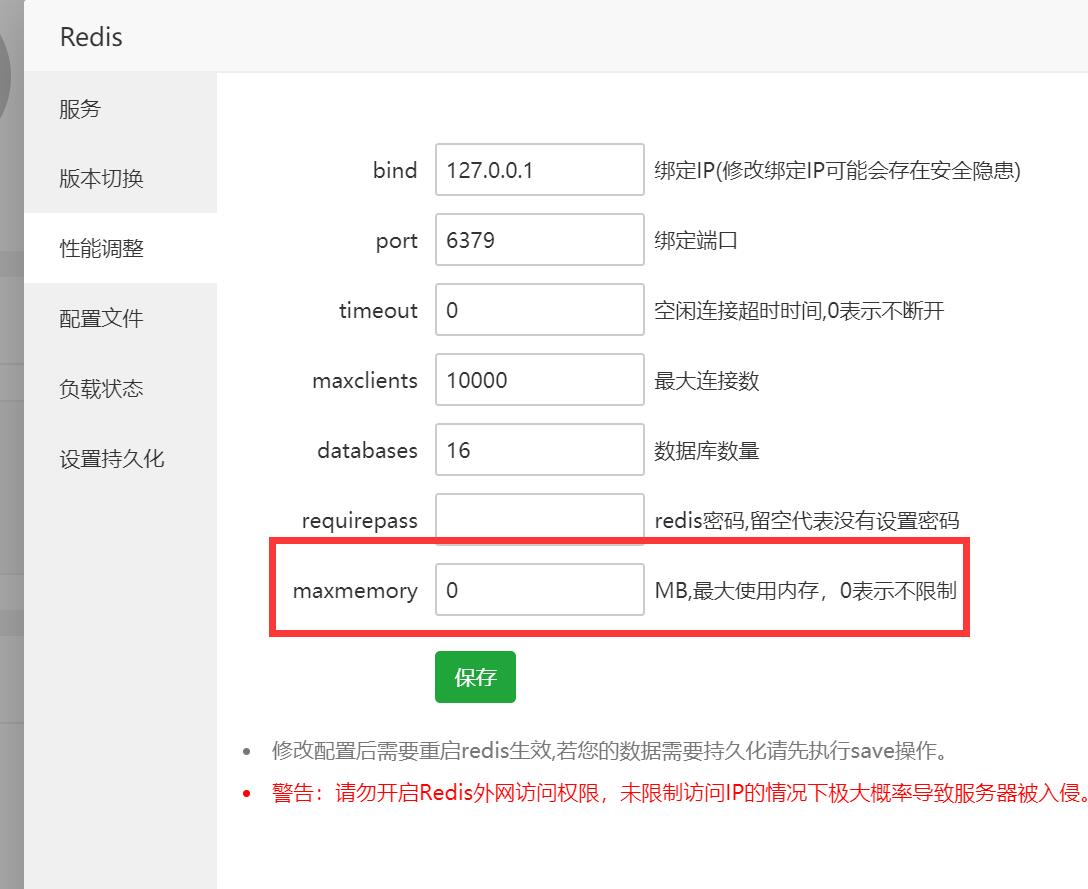Click the 绑定端口 description text
Screen dimensions: 1088x889
pos(696,241)
